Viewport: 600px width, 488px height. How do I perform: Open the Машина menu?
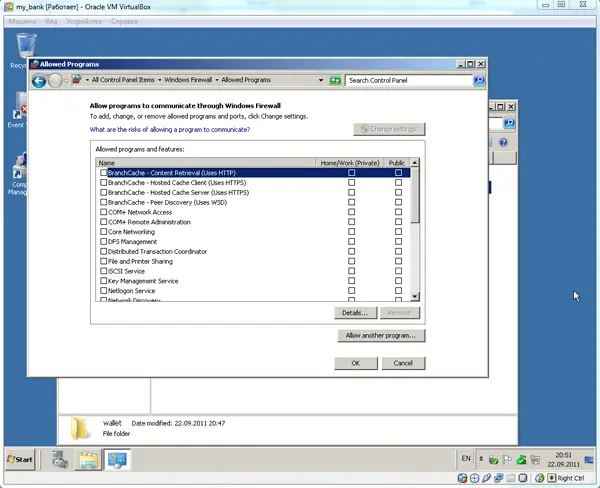pos(22,21)
